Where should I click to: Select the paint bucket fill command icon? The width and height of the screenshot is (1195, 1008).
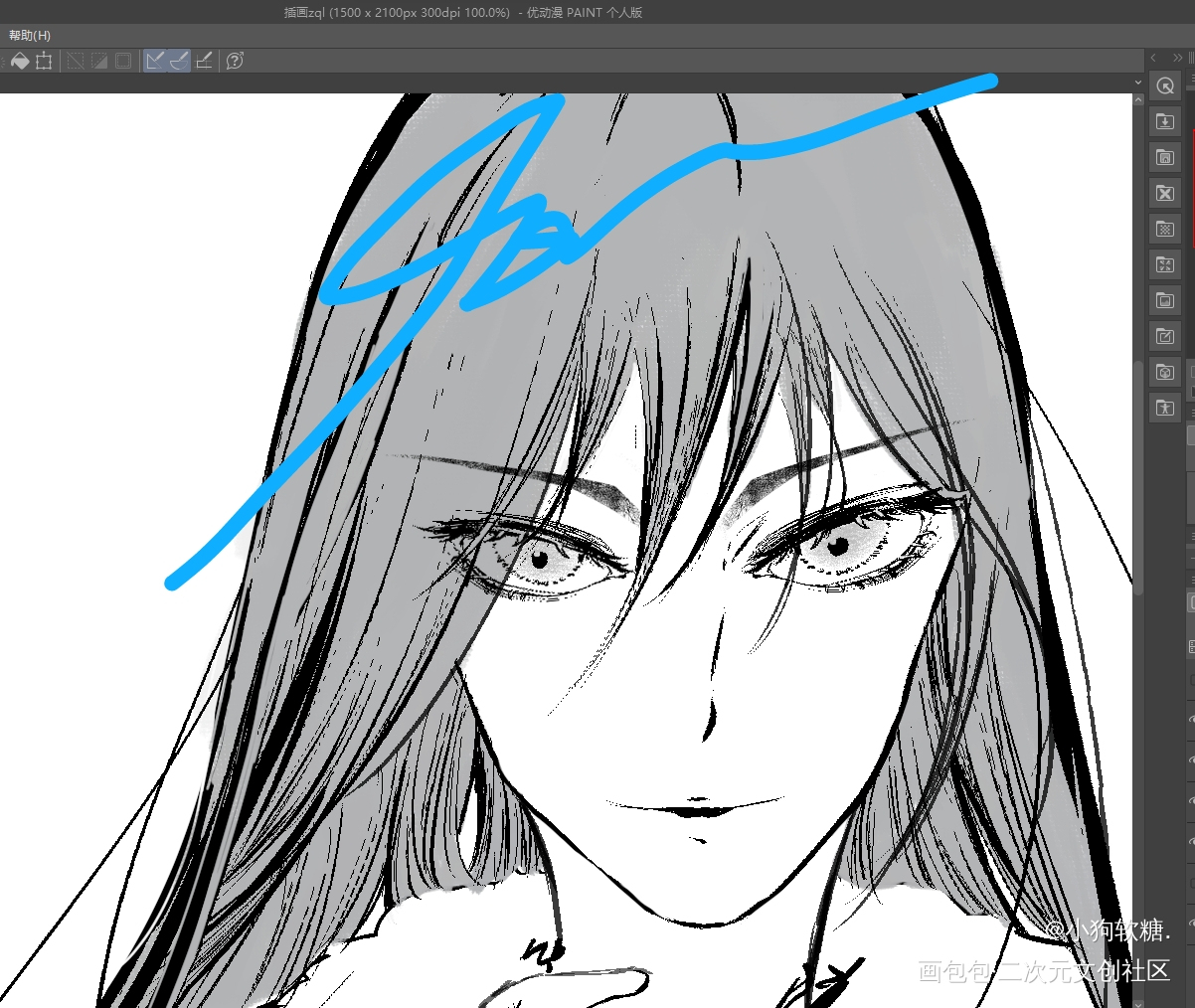19,61
